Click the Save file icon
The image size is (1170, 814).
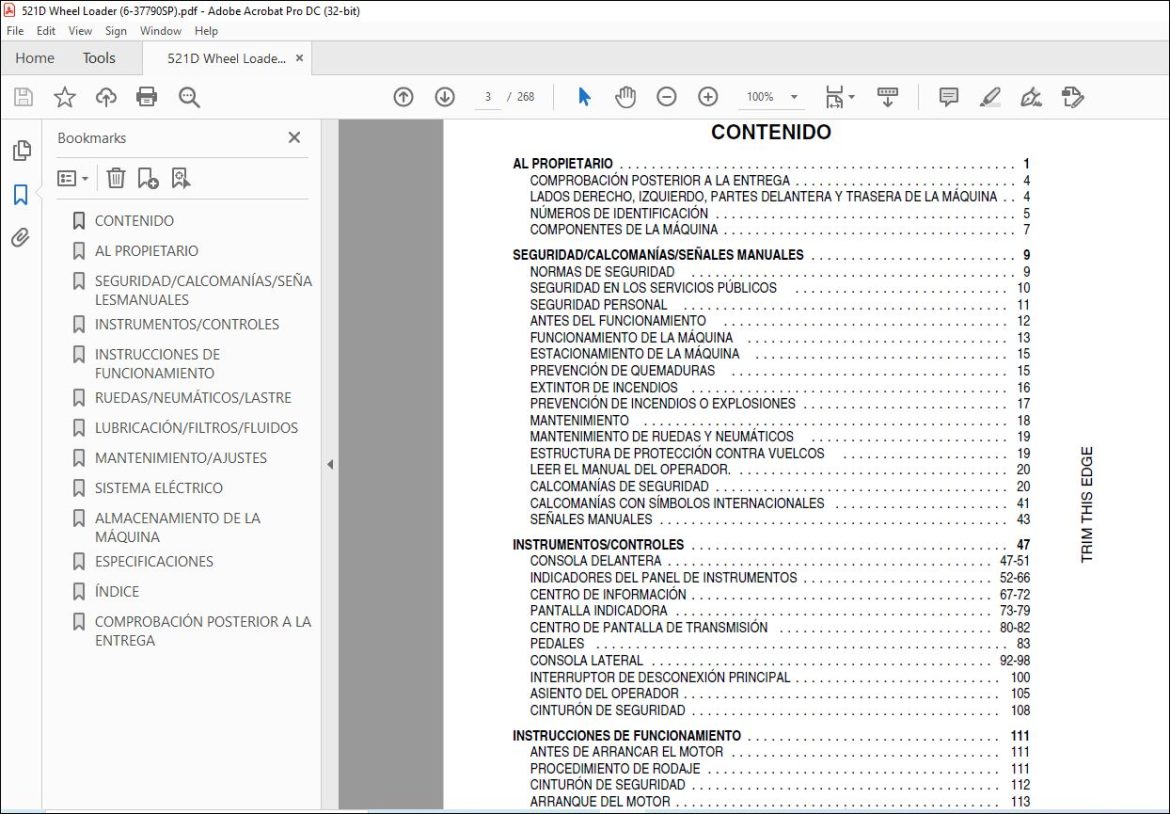pyautogui.click(x=23, y=97)
